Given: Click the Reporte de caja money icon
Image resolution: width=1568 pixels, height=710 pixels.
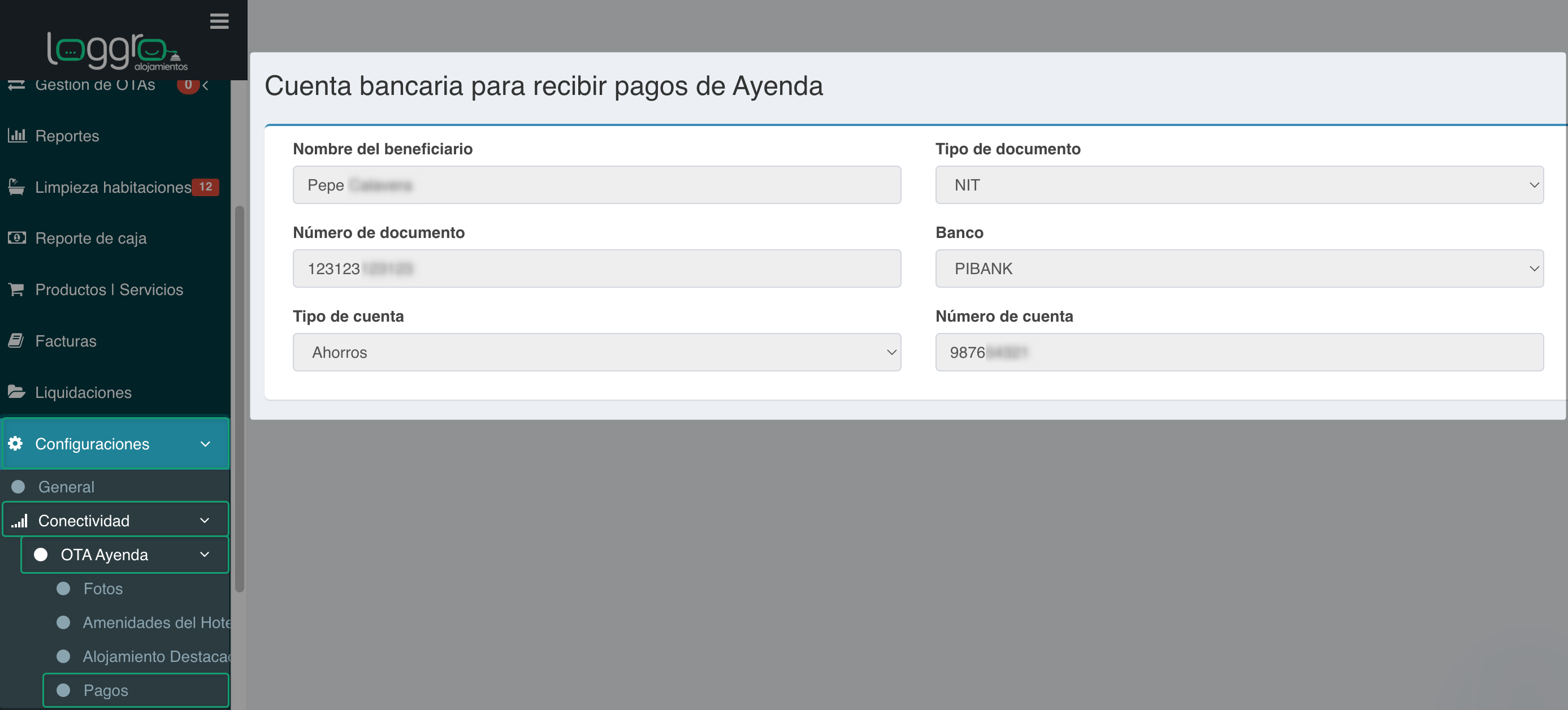Looking at the screenshot, I should point(17,237).
